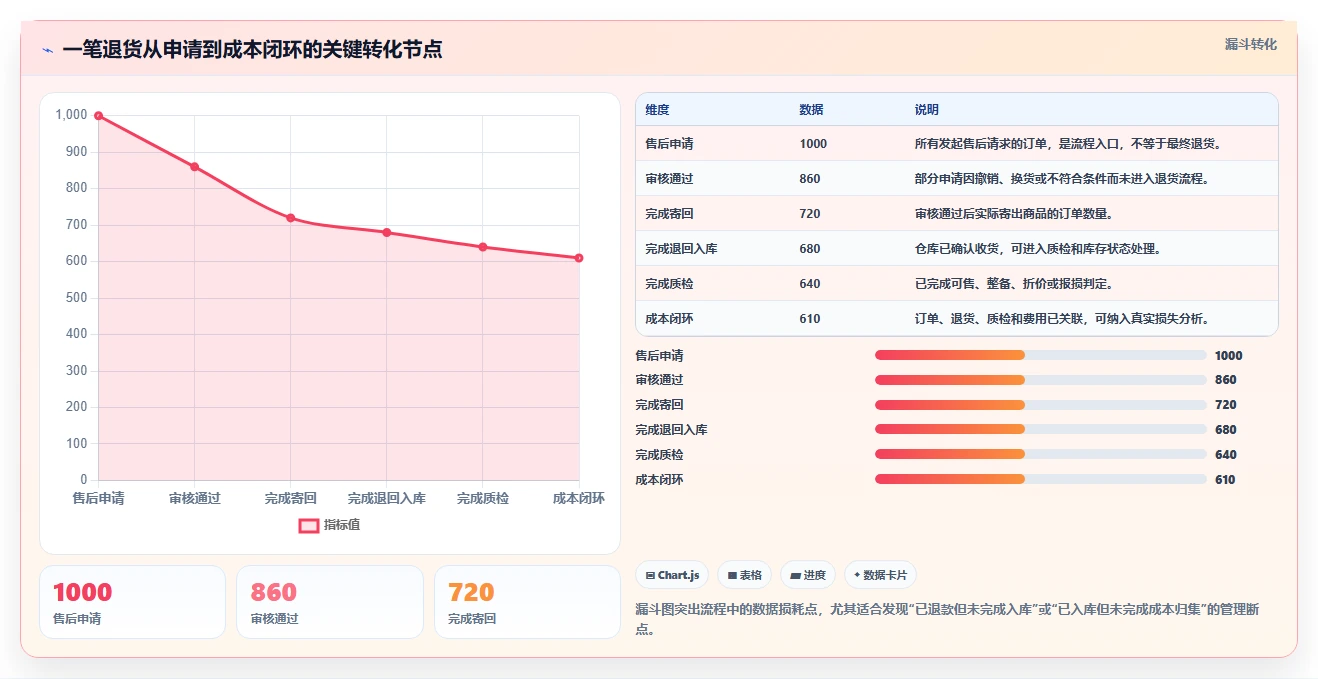Select the 表格 chip
Viewport: 1318px width, 679px height.
(x=744, y=575)
